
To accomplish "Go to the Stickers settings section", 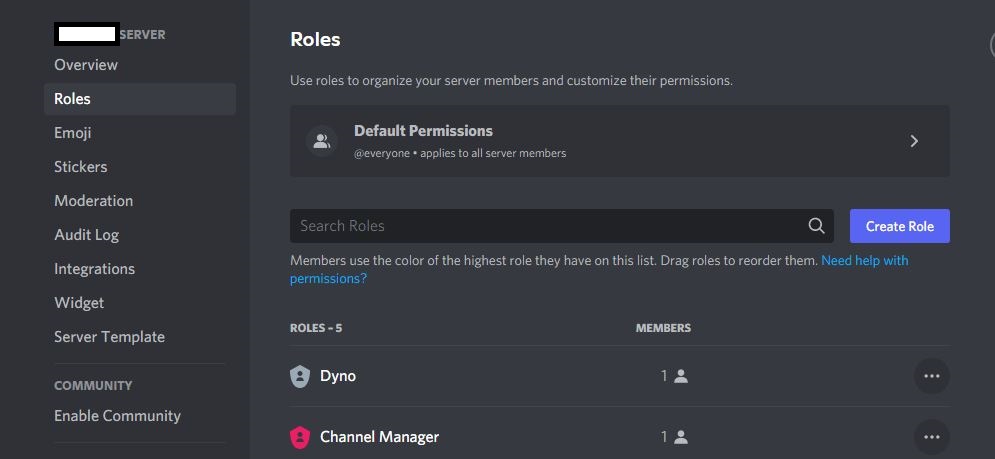I will click(81, 167).
